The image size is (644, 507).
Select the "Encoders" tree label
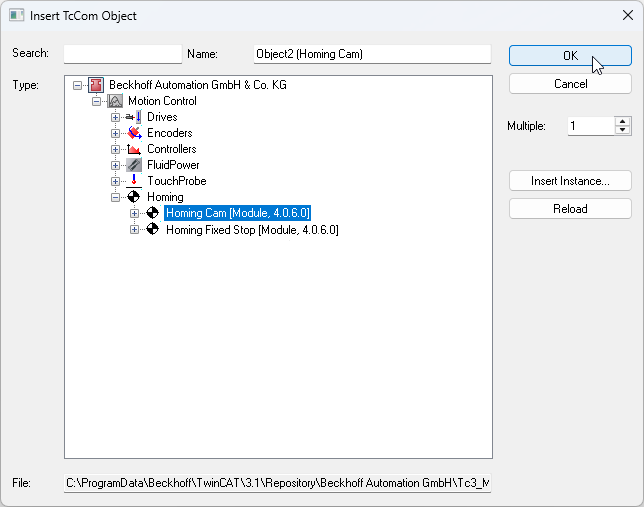pos(170,133)
